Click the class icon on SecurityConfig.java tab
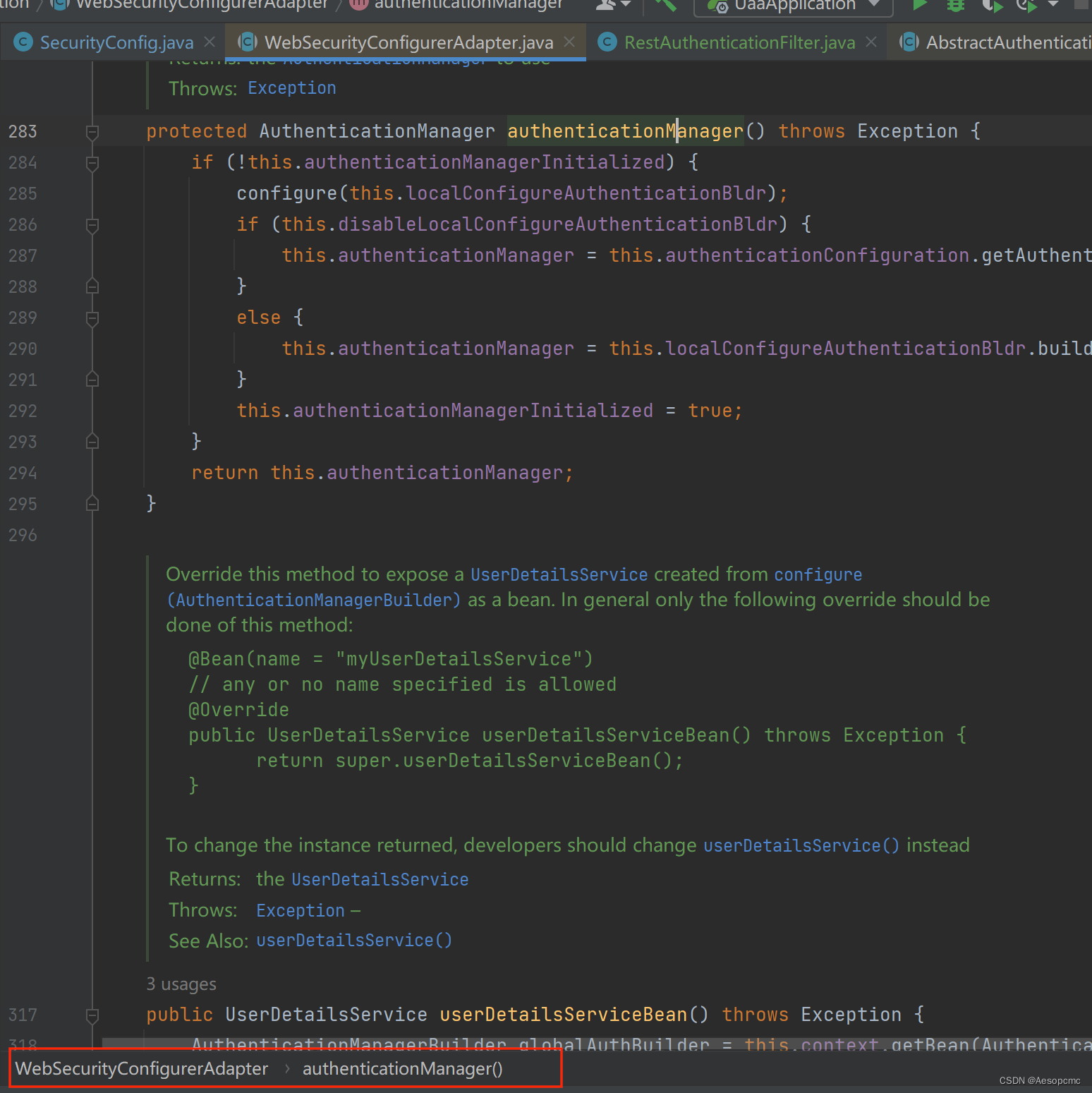1092x1093 pixels. [23, 42]
